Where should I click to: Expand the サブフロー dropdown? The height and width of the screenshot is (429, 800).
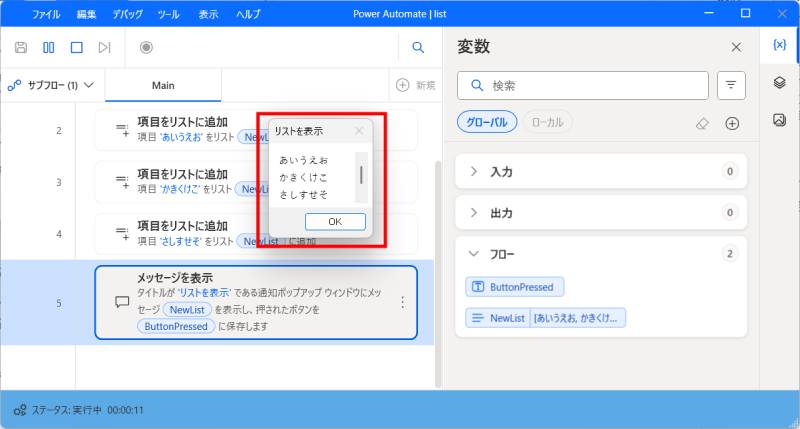click(x=51, y=85)
